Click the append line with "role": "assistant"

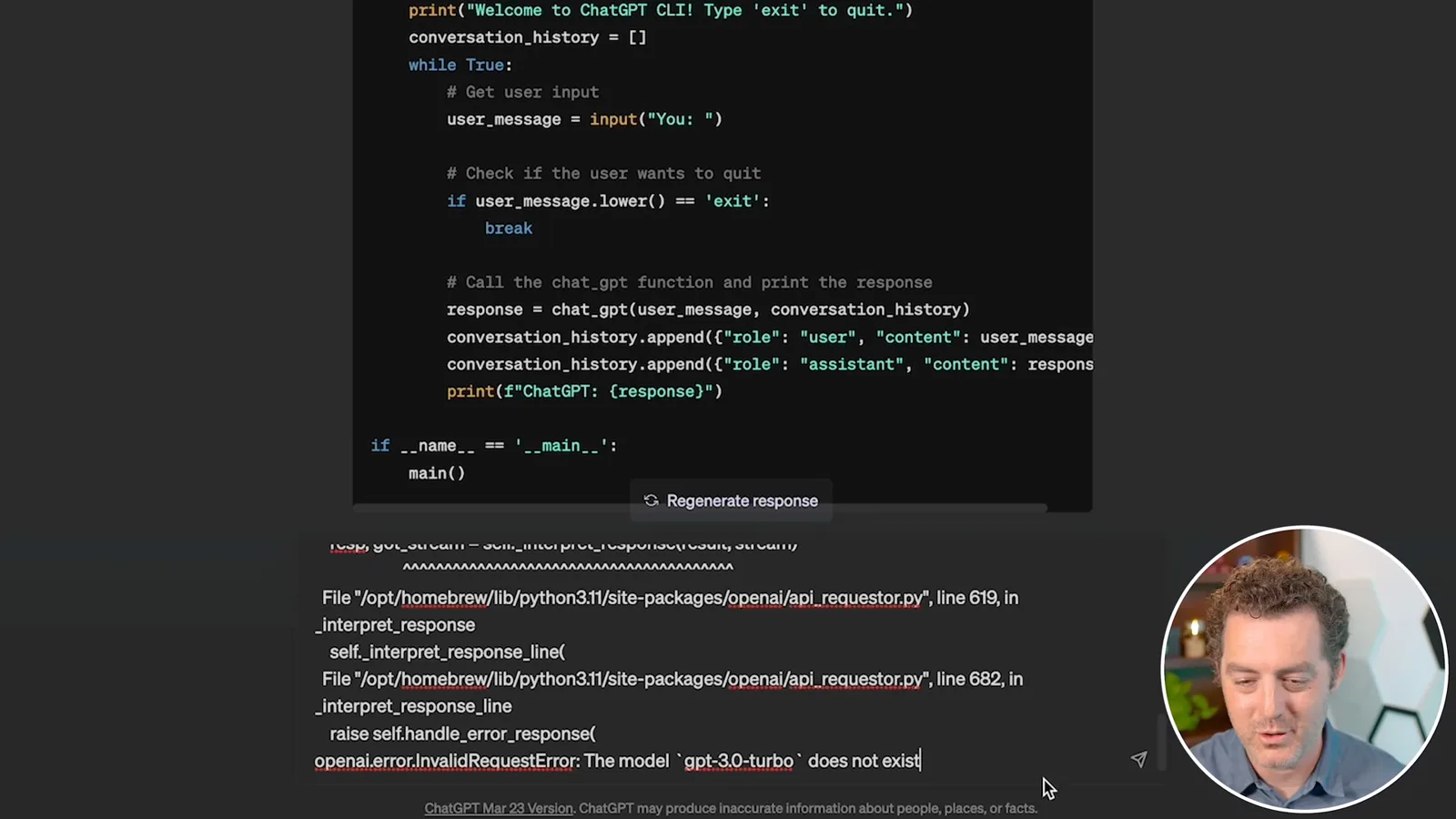click(770, 364)
